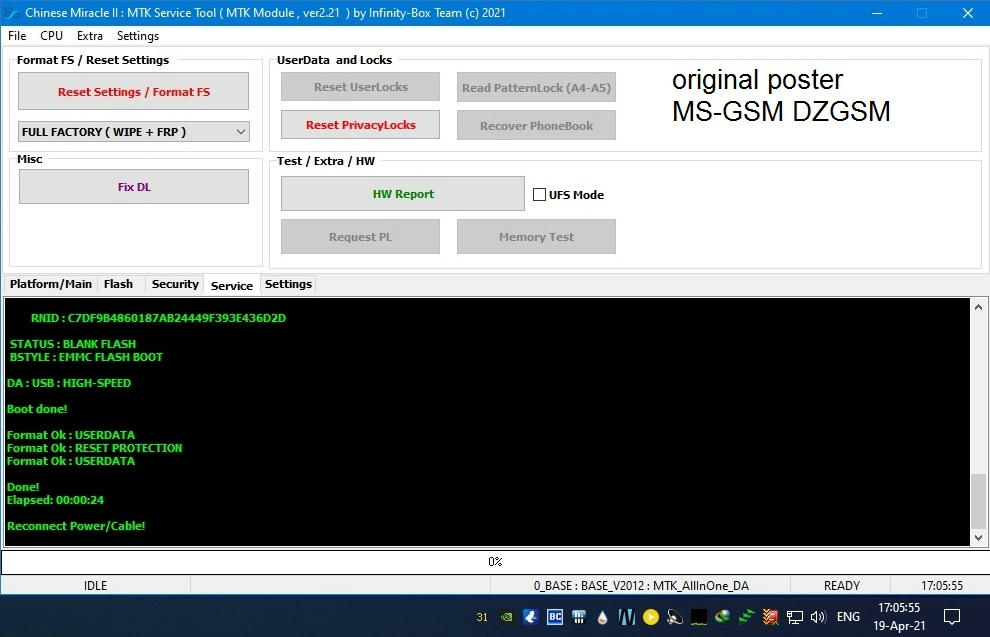Screen dimensions: 990x637
Task: Click the 'Reconnect Power/Cable!' log line
Action: 76,526
